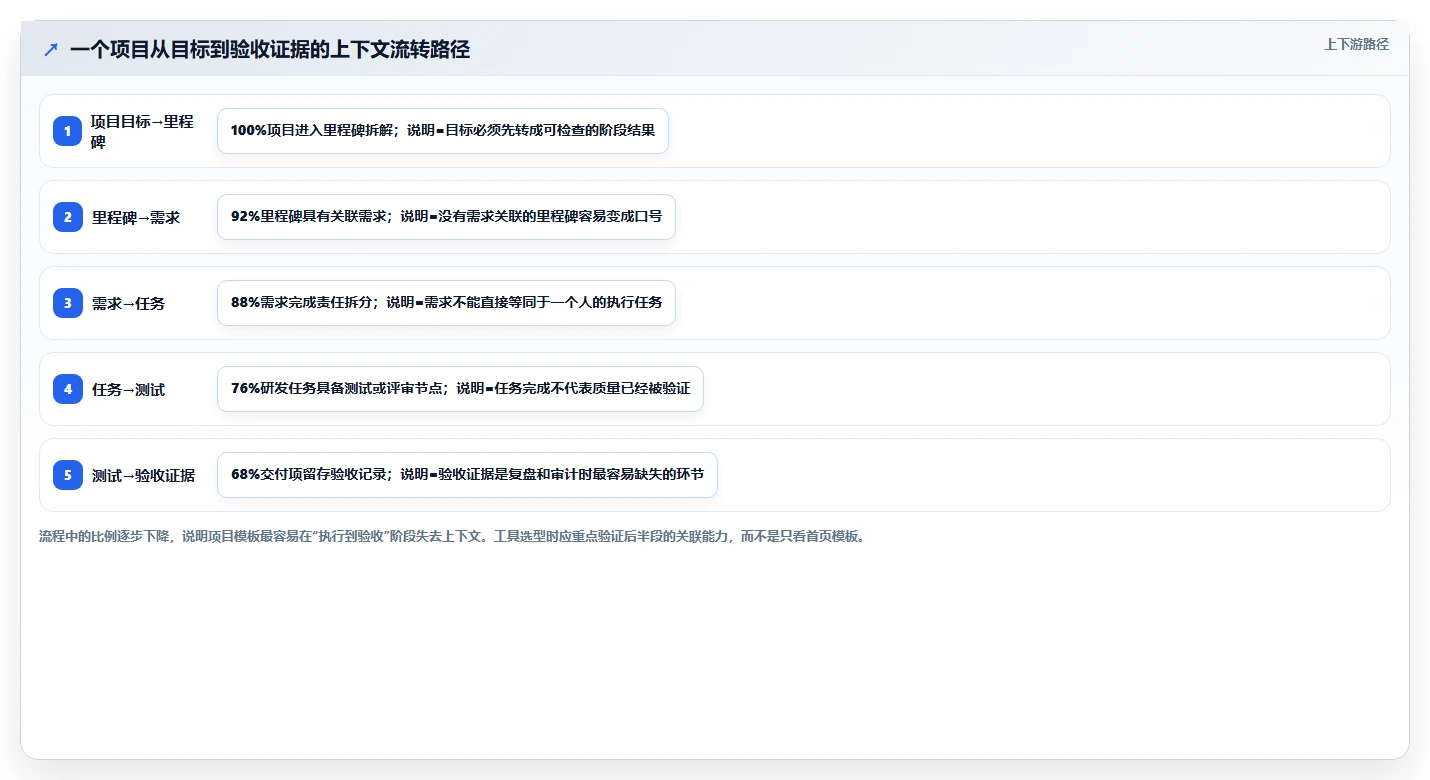Select the step 3 number badge
Screen dimensions: 1430x780
coord(68,303)
